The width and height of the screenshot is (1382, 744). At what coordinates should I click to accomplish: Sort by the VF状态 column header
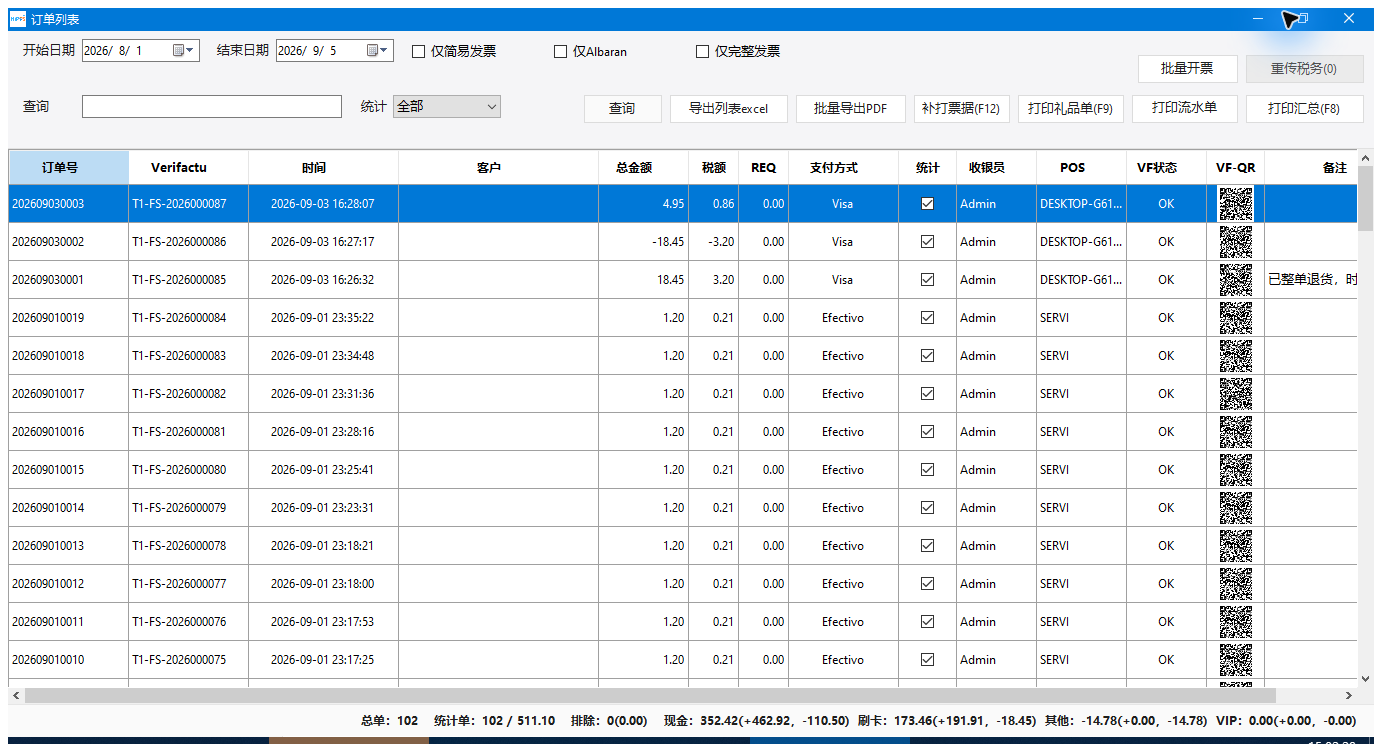[1167, 167]
